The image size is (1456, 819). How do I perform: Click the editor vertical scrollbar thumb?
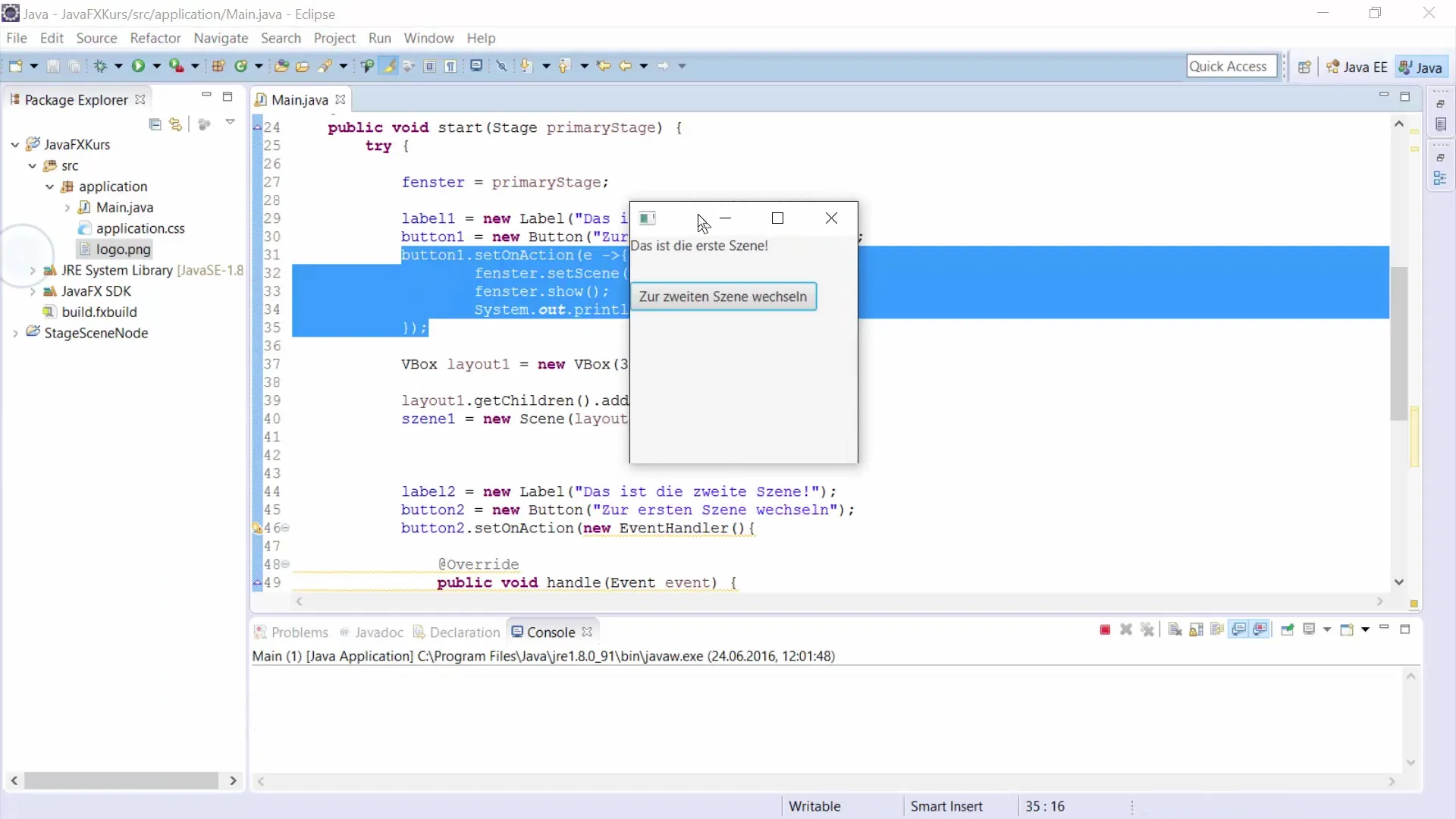coord(1398,344)
